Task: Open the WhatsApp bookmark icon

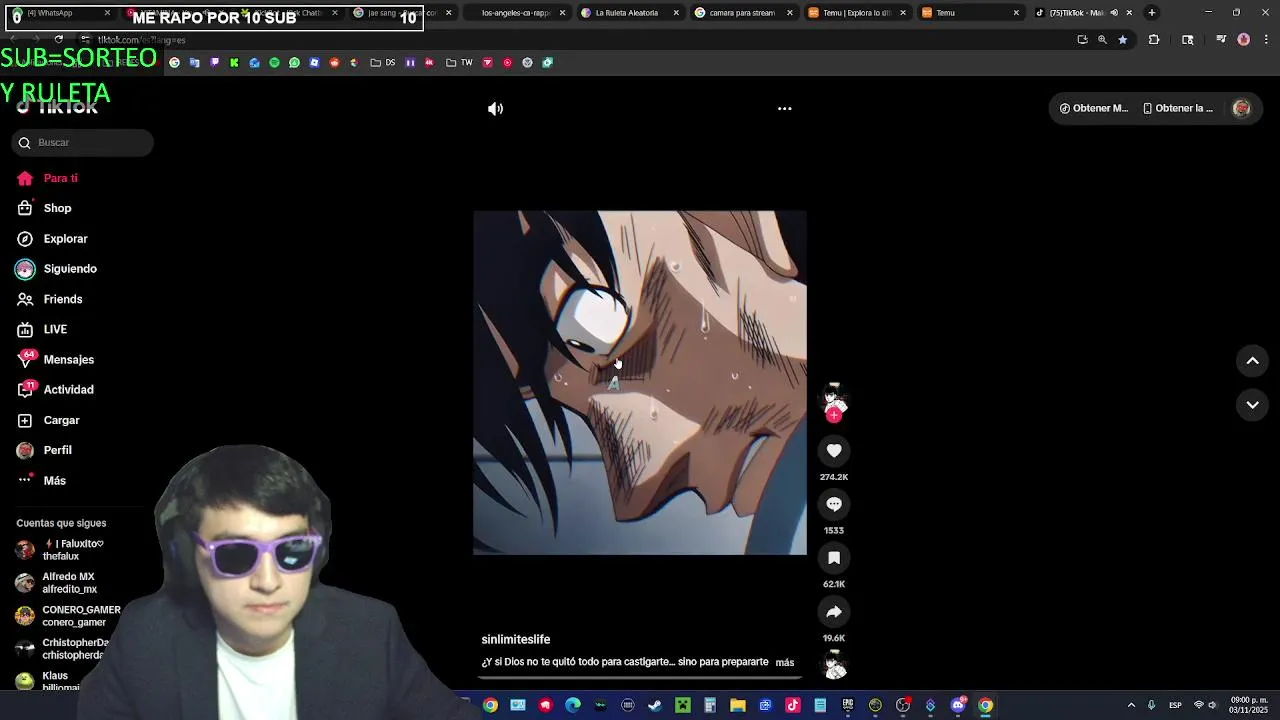Action: click(294, 62)
